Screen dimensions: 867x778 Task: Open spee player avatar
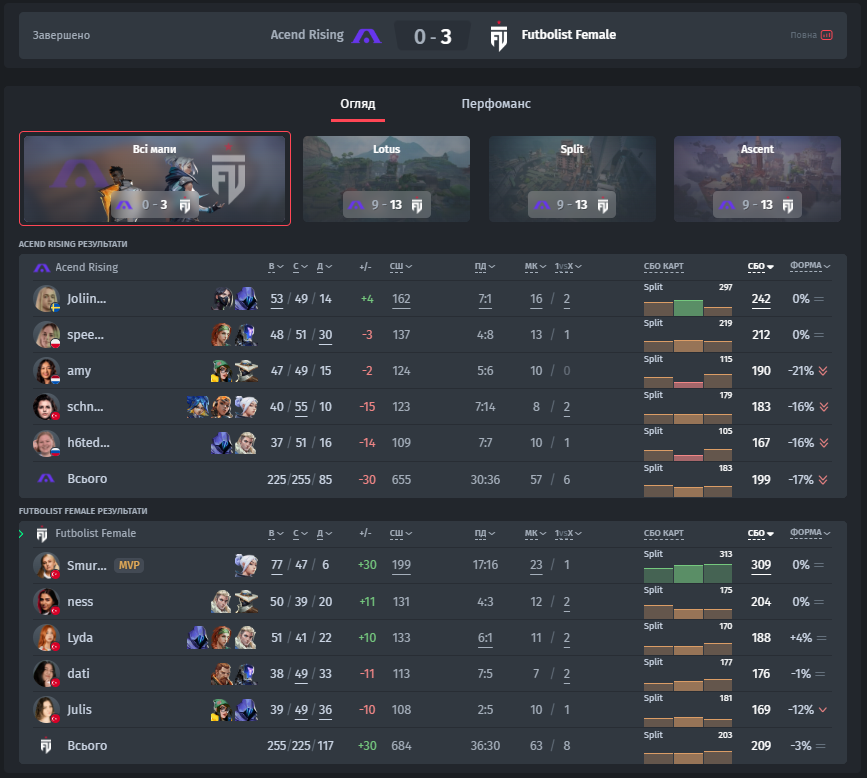pos(46,335)
